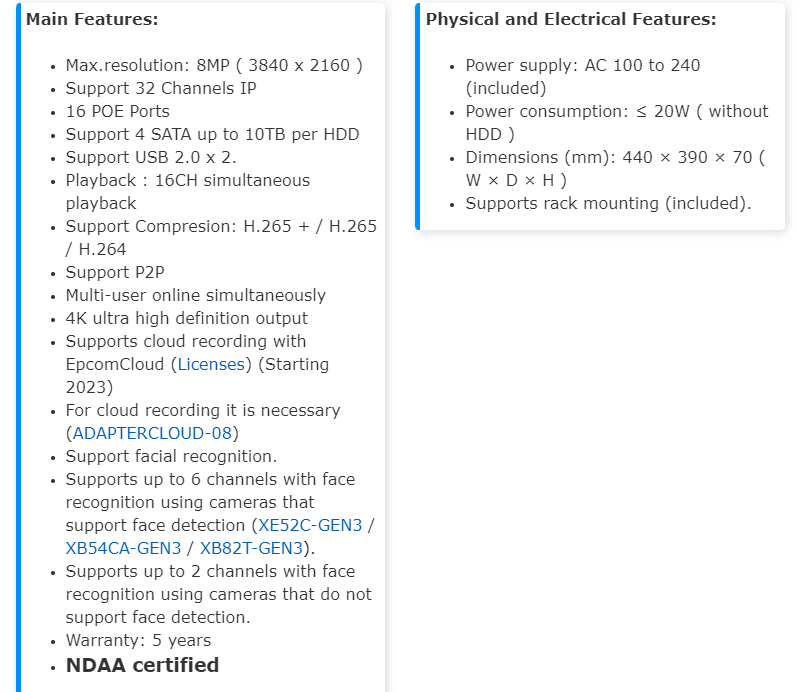Viewport: 805px width, 692px height.
Task: Click the Main Features heading
Action: tap(92, 19)
